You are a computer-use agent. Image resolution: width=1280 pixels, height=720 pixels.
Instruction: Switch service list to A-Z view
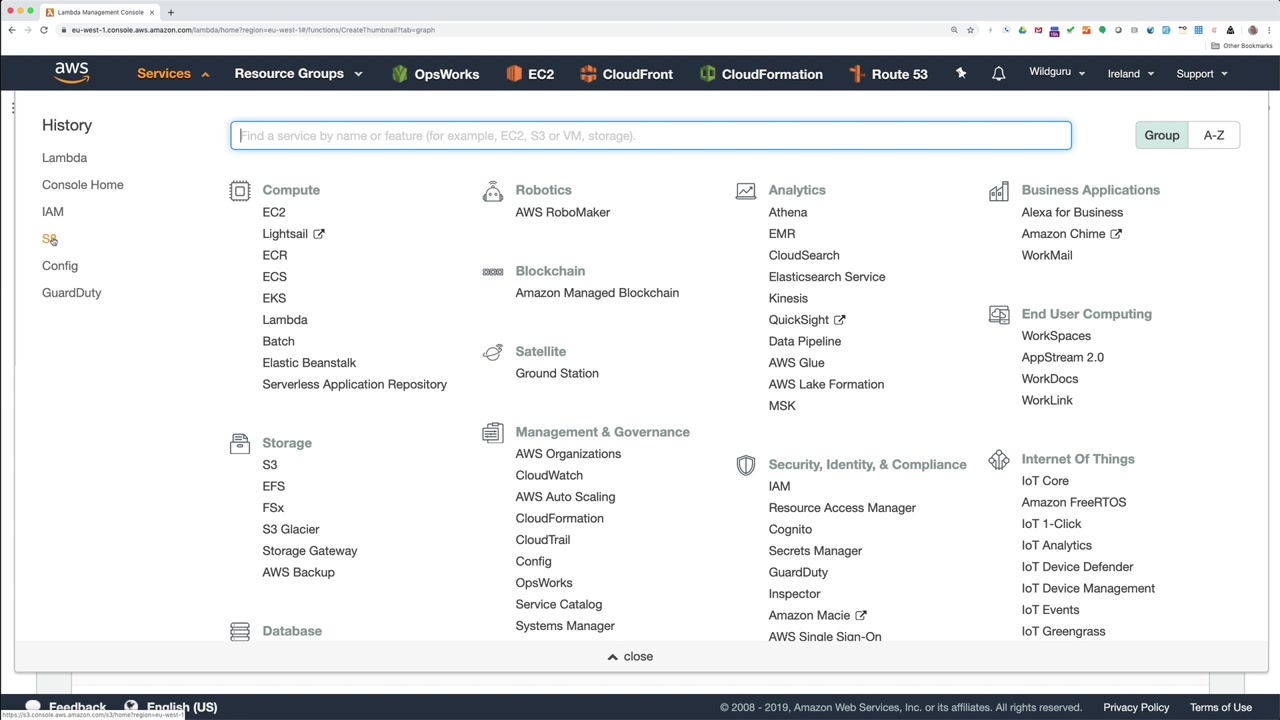point(1213,135)
